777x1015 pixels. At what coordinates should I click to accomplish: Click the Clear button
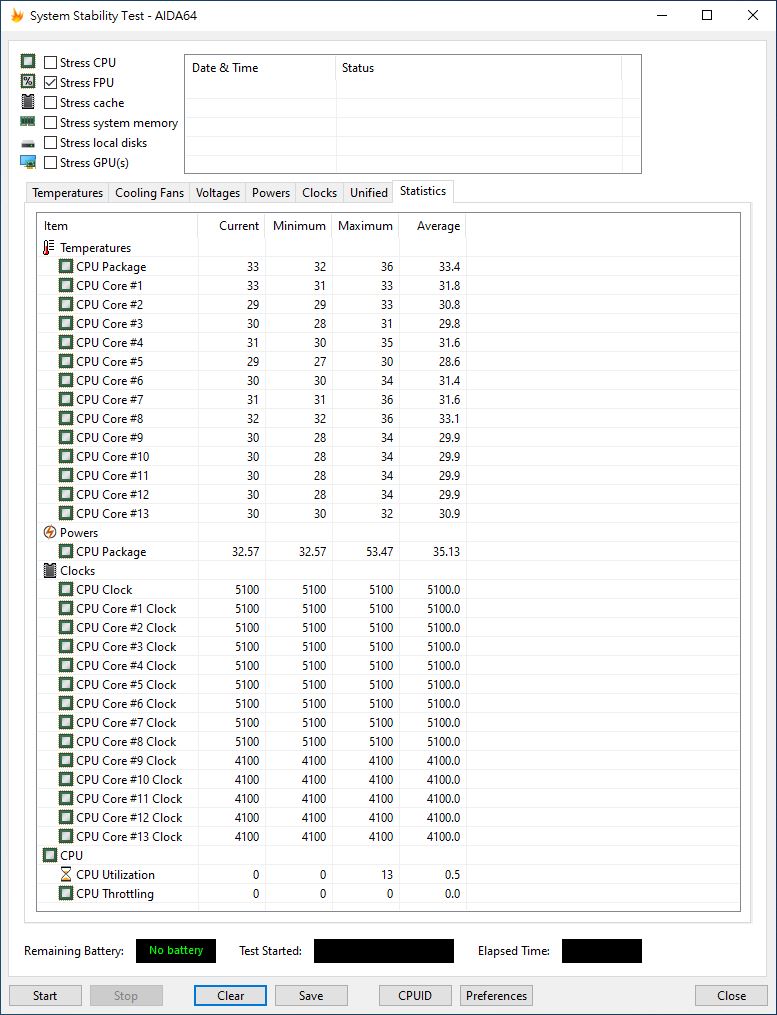point(231,996)
